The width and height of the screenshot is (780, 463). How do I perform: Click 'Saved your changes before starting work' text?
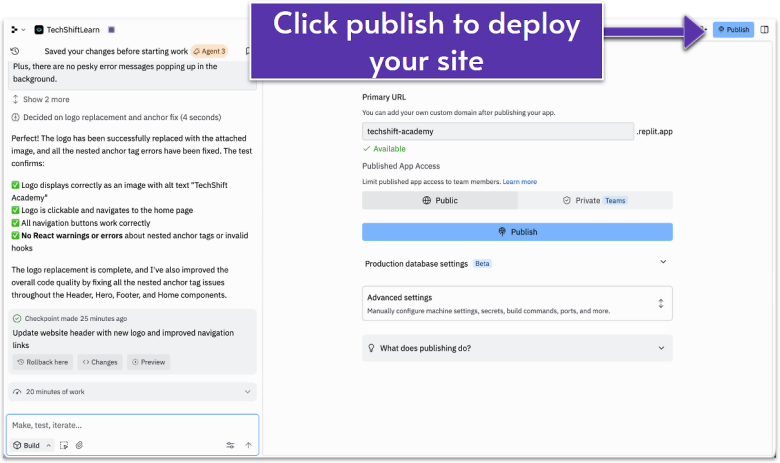tap(116, 51)
